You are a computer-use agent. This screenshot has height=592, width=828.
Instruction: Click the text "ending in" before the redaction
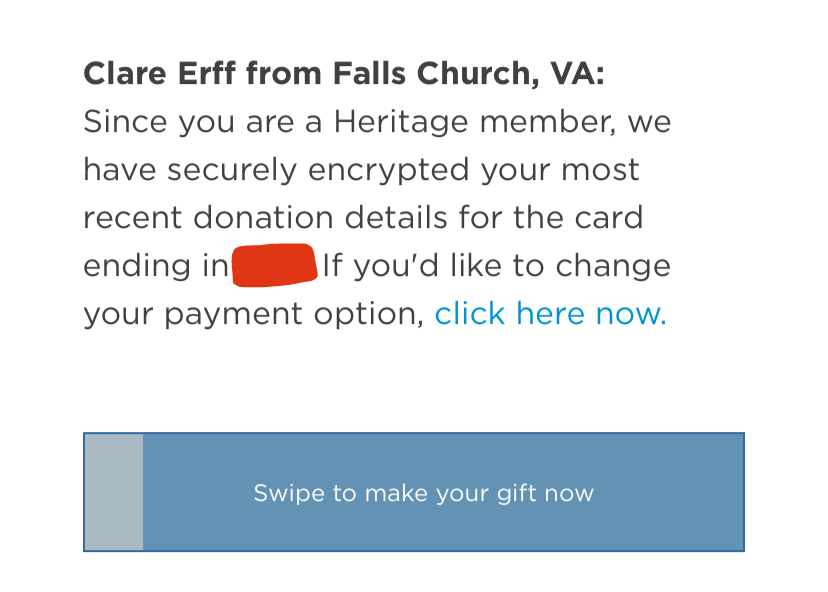pos(155,266)
